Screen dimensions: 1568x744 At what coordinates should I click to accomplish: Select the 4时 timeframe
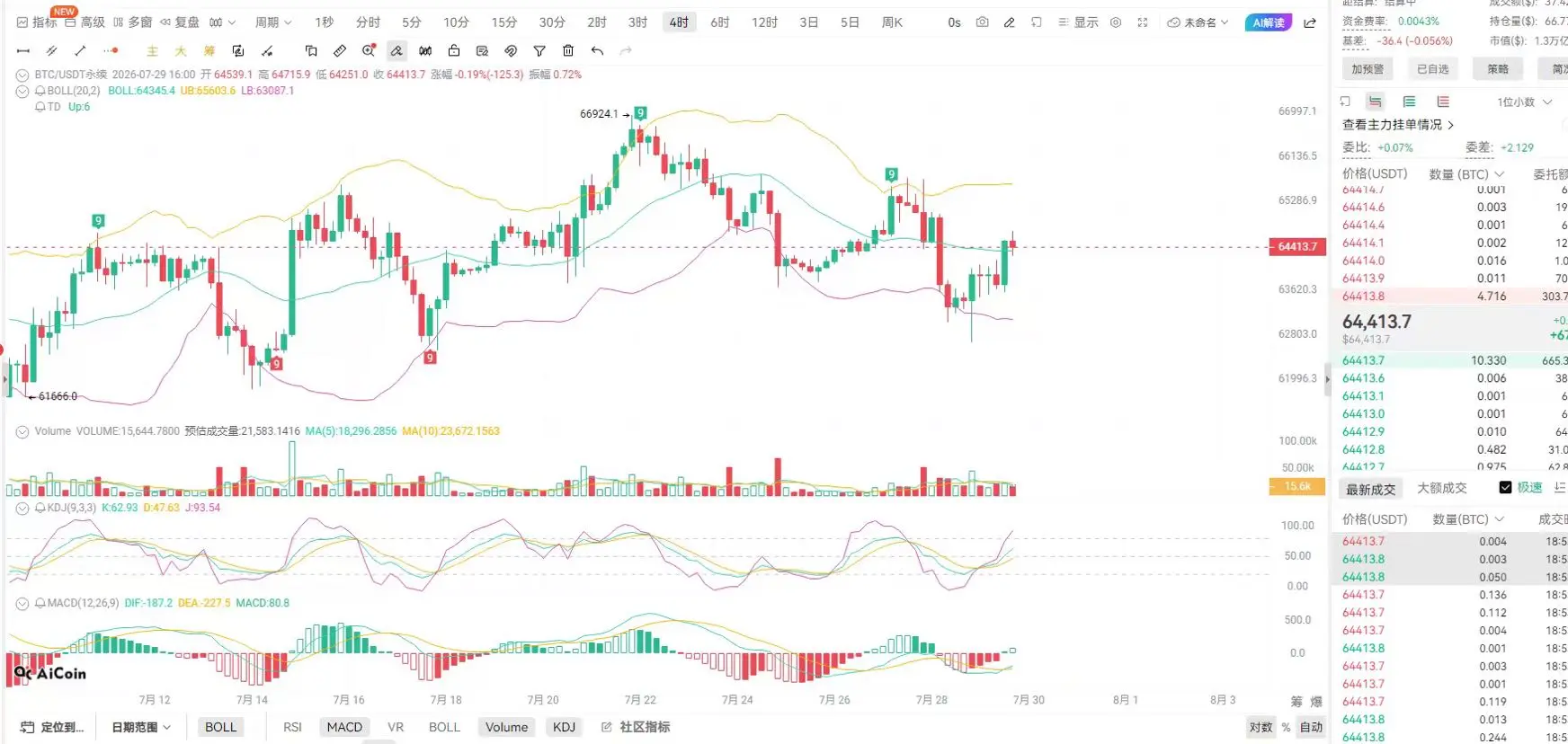tap(679, 22)
